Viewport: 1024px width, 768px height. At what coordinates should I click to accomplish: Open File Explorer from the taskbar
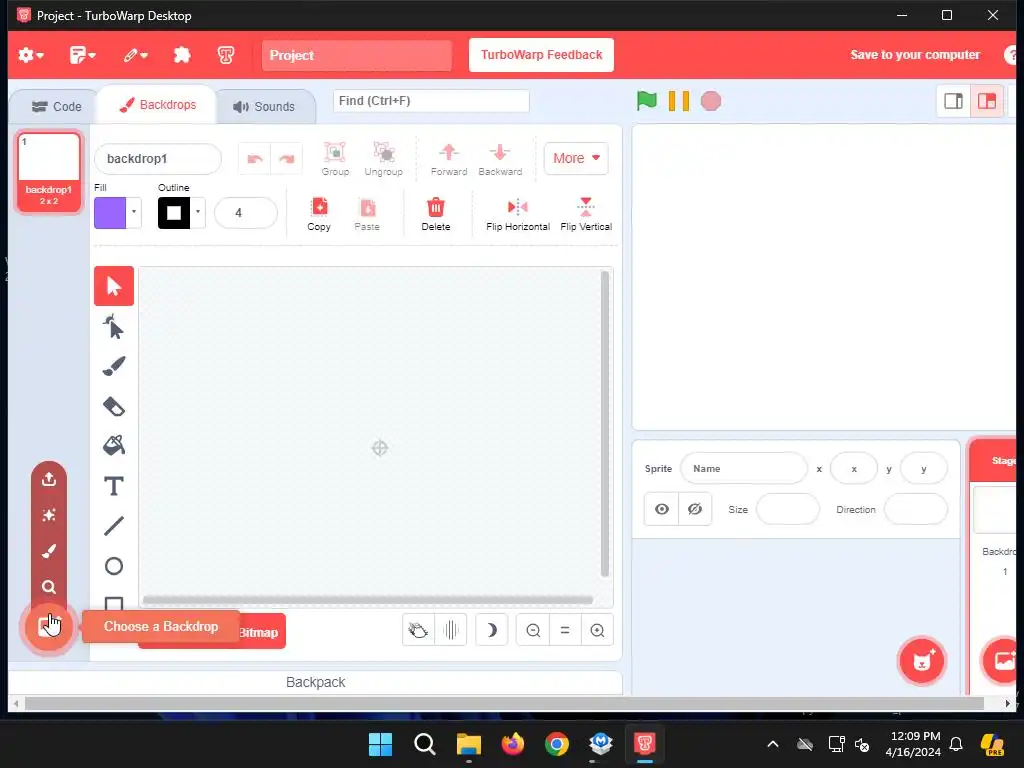click(x=468, y=744)
